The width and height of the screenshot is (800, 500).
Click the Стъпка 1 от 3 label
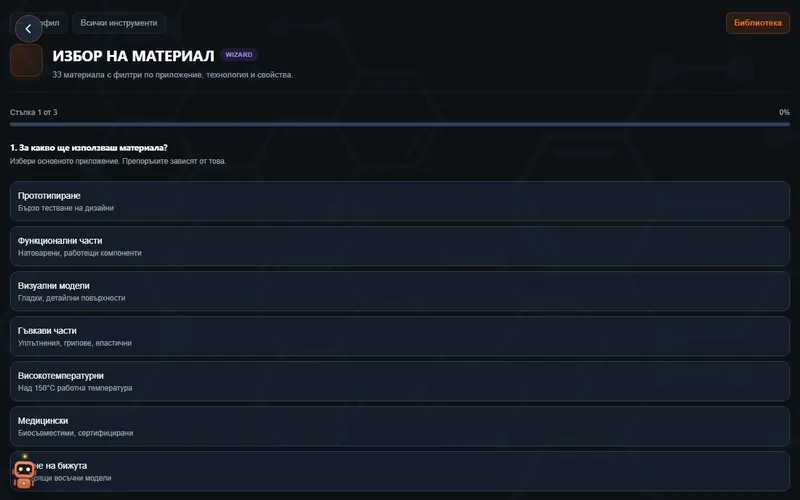[x=34, y=112]
